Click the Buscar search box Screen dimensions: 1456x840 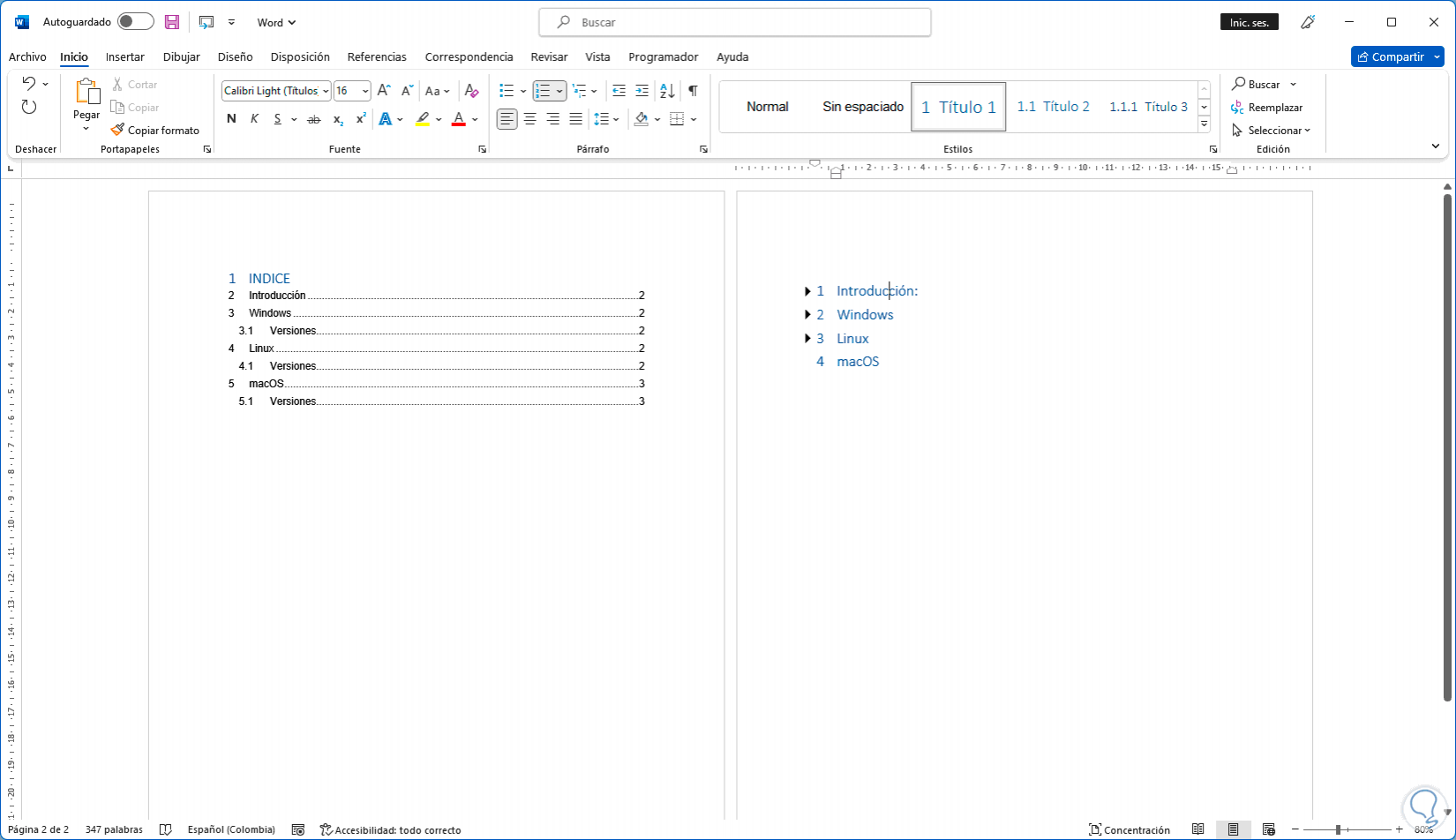tap(735, 22)
